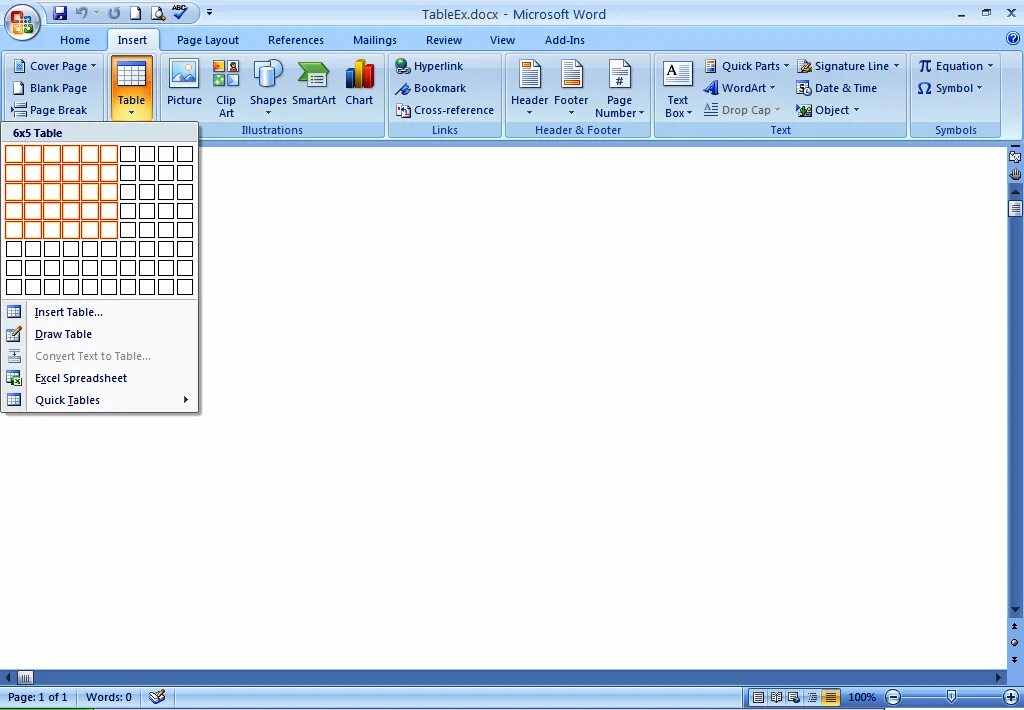Click the 100% zoom level button
The image size is (1024, 710).
point(862,697)
